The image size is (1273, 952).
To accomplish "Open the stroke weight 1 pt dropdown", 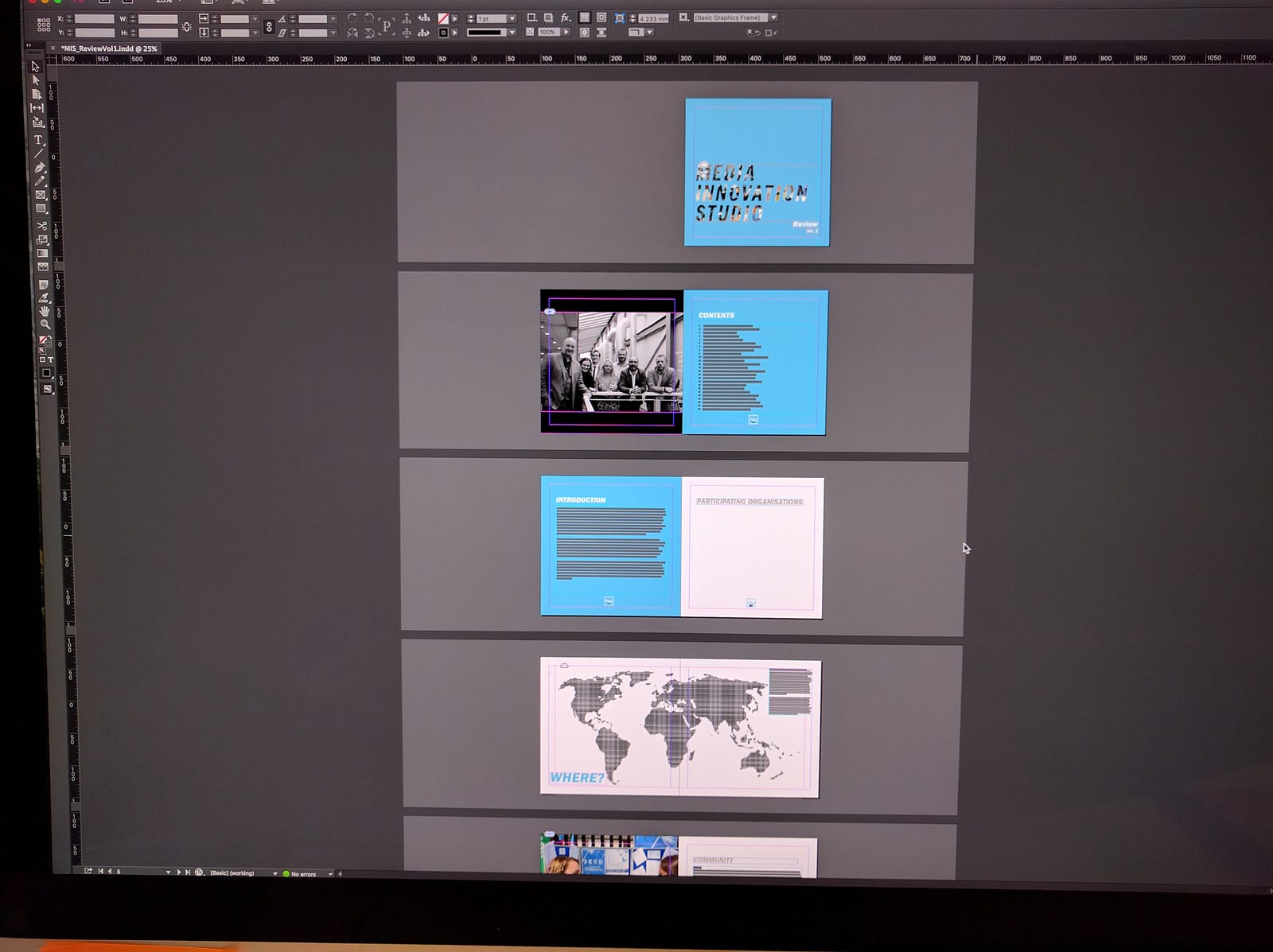I will tap(512, 18).
